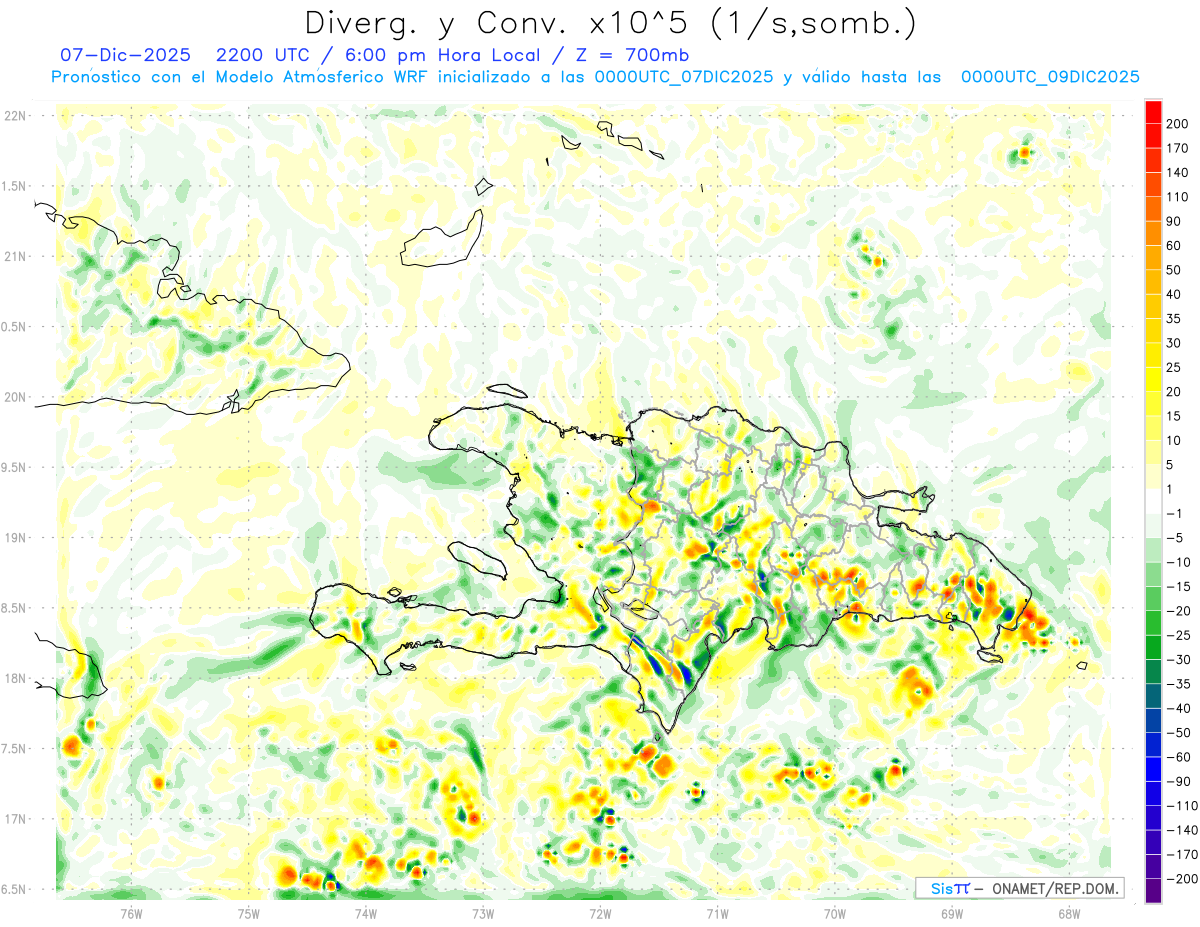Click the '19N' latitude label
1200x927 pixels.
tap(15, 538)
